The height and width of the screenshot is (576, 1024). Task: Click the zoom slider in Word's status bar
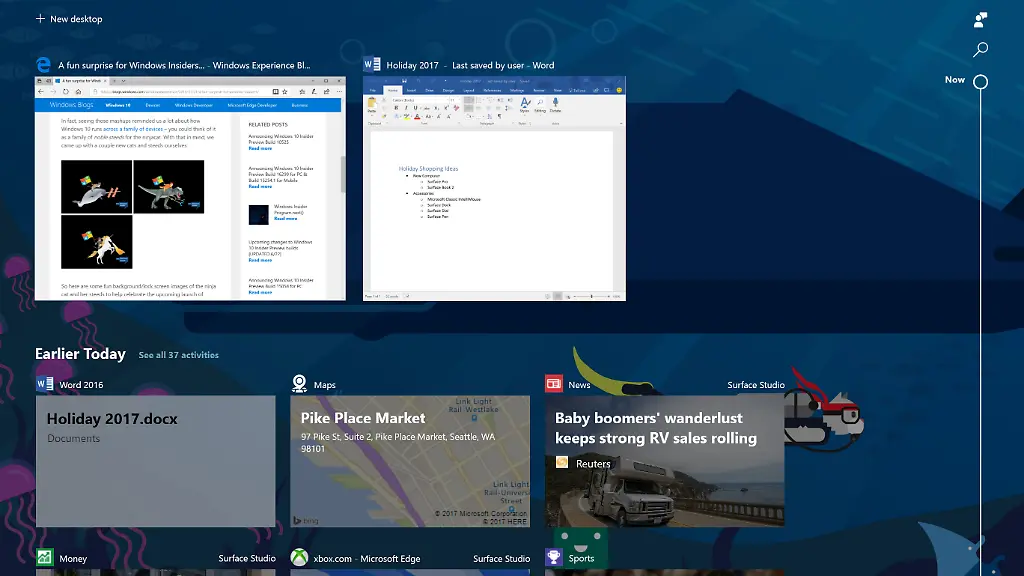click(592, 296)
